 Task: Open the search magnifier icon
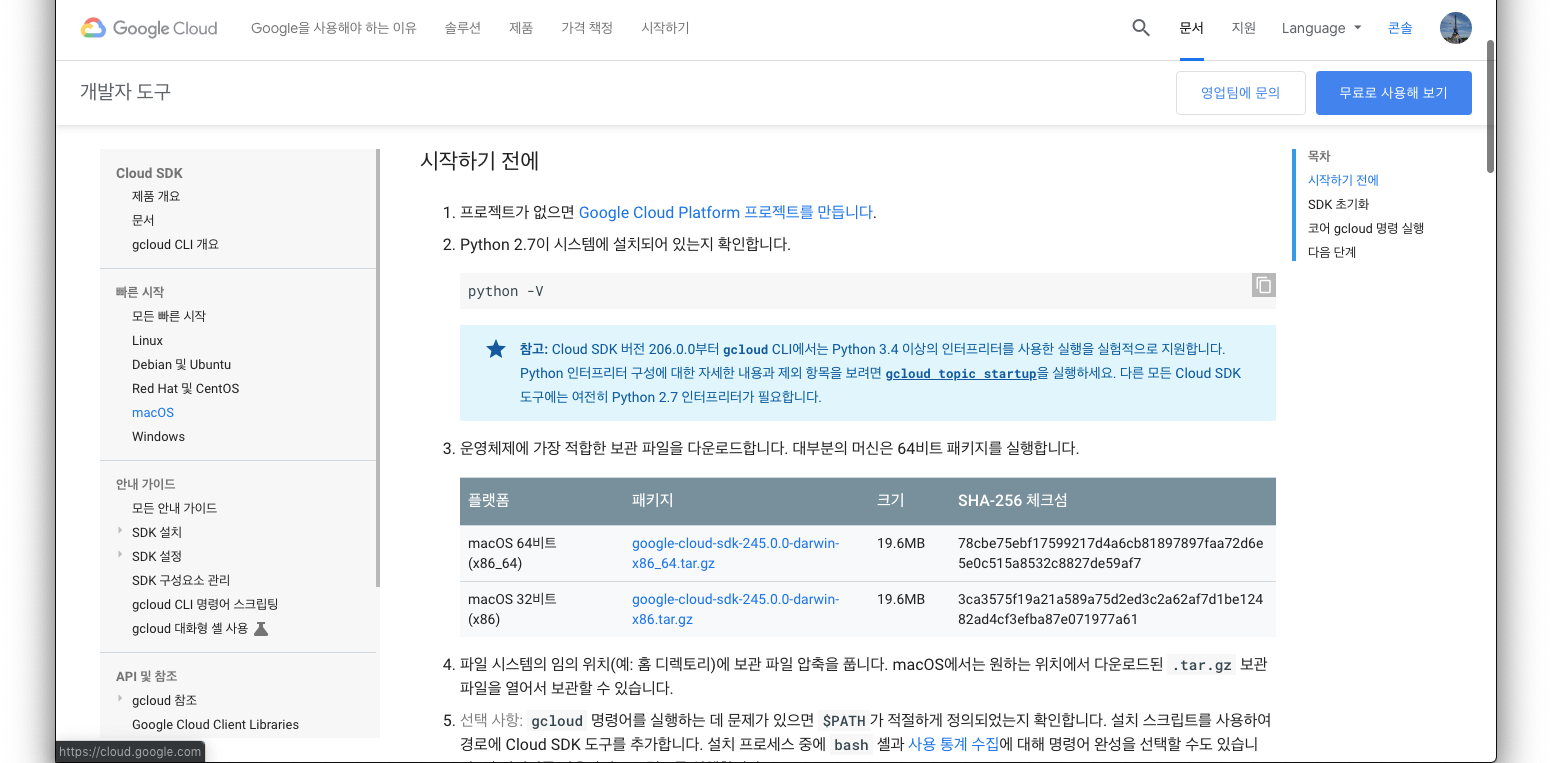pyautogui.click(x=1141, y=28)
